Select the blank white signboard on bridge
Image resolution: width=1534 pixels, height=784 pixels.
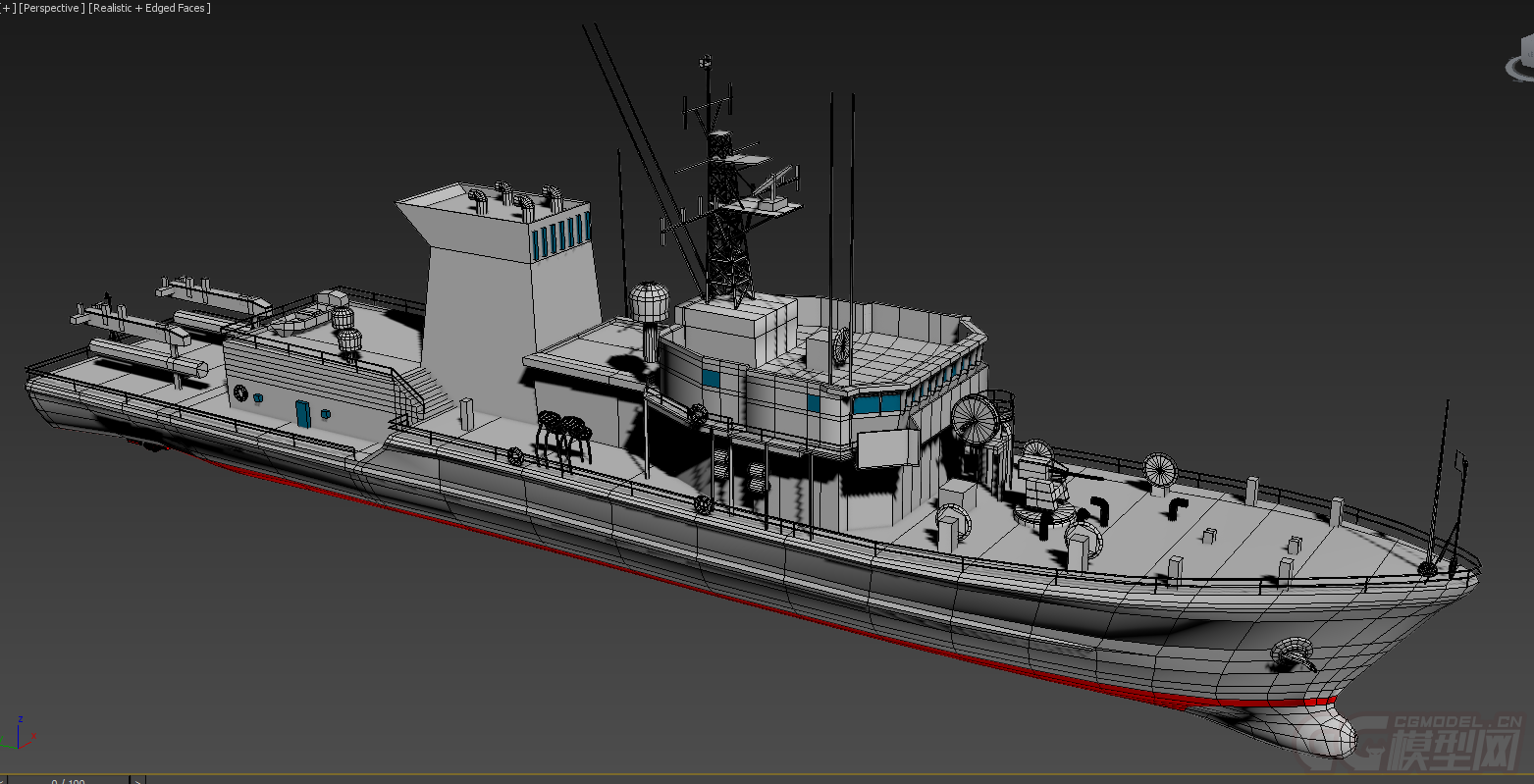(887, 448)
